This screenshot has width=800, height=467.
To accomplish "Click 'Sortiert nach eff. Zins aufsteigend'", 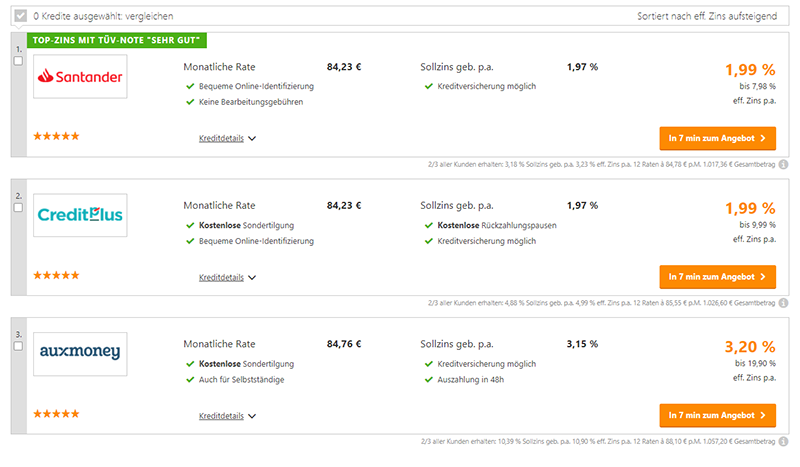I will (707, 16).
